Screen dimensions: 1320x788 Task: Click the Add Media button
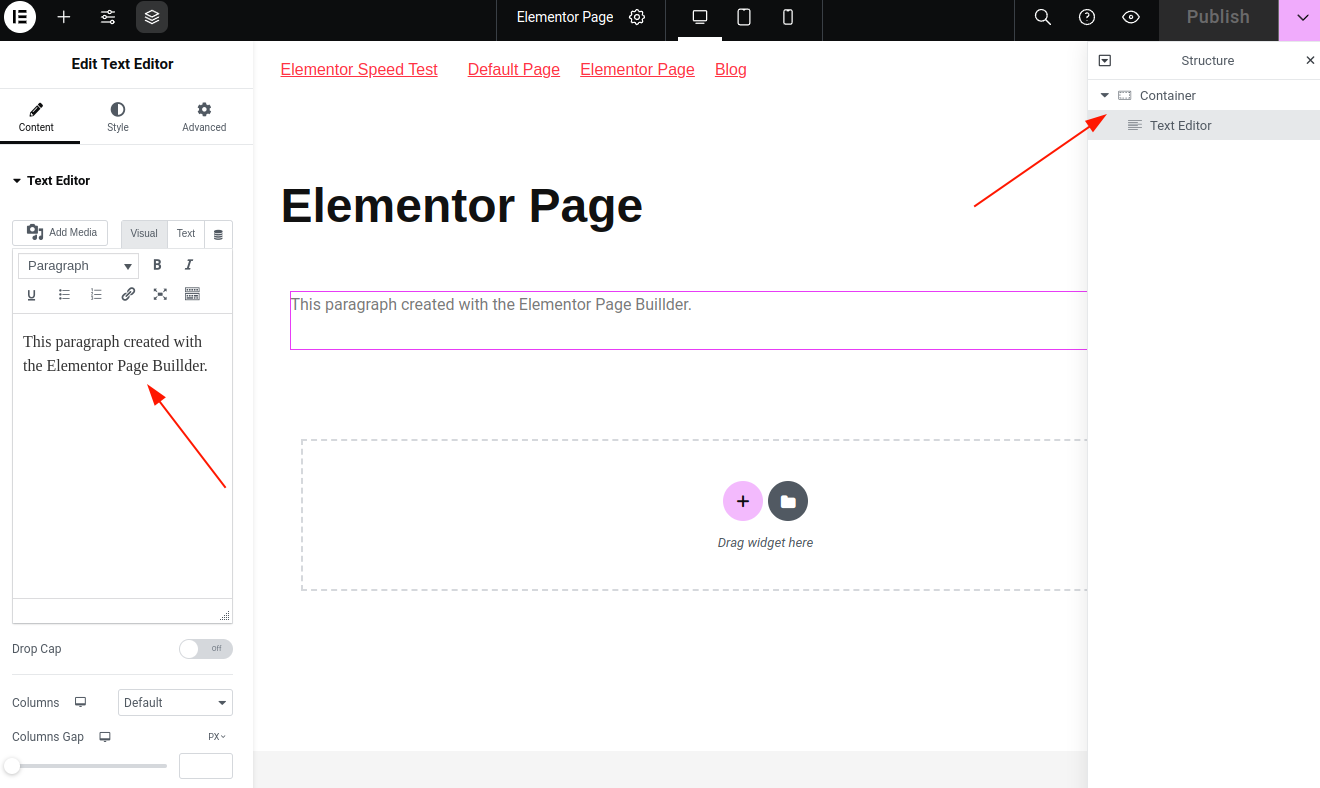60,233
